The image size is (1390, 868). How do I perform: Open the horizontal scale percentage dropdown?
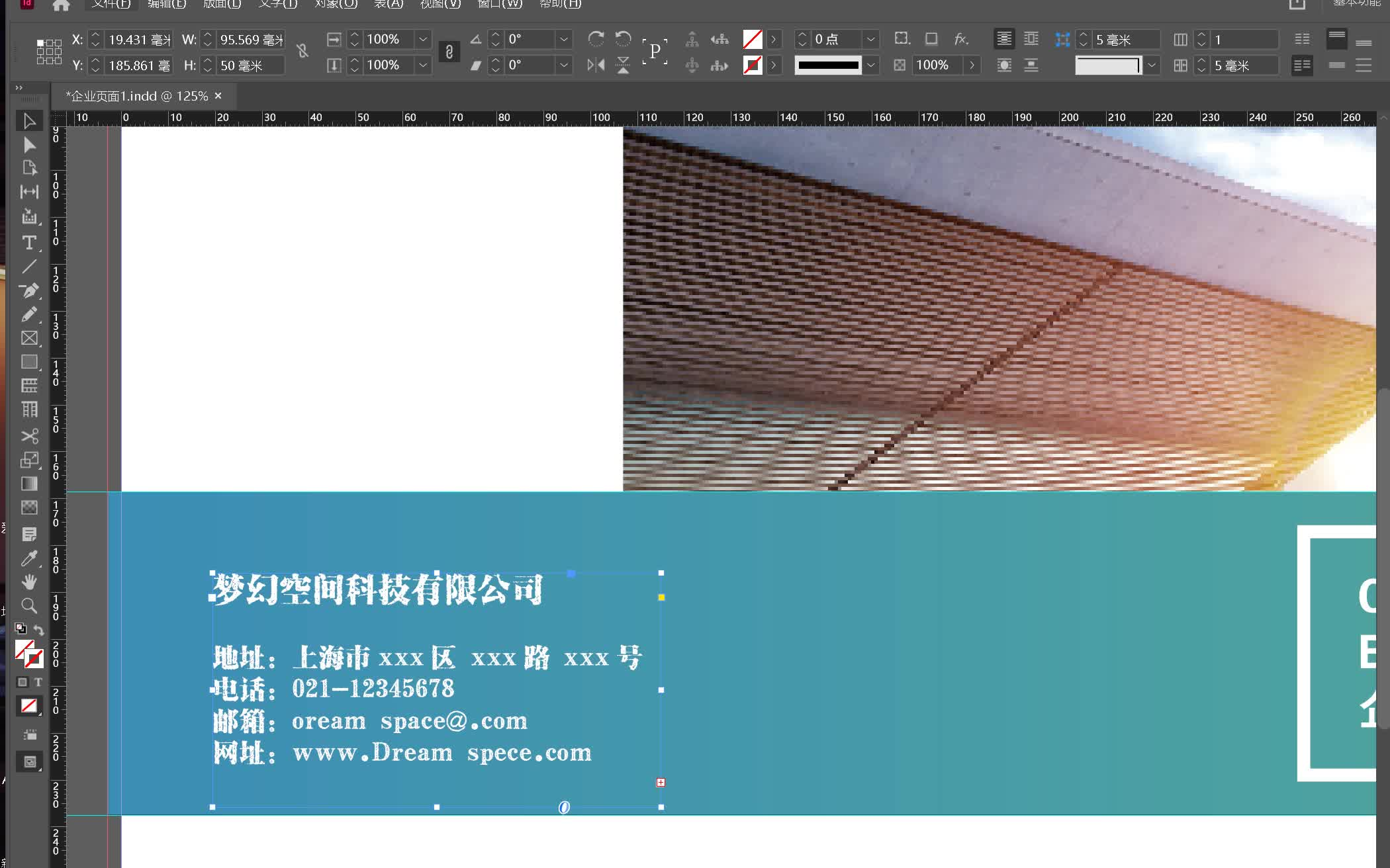[424, 40]
